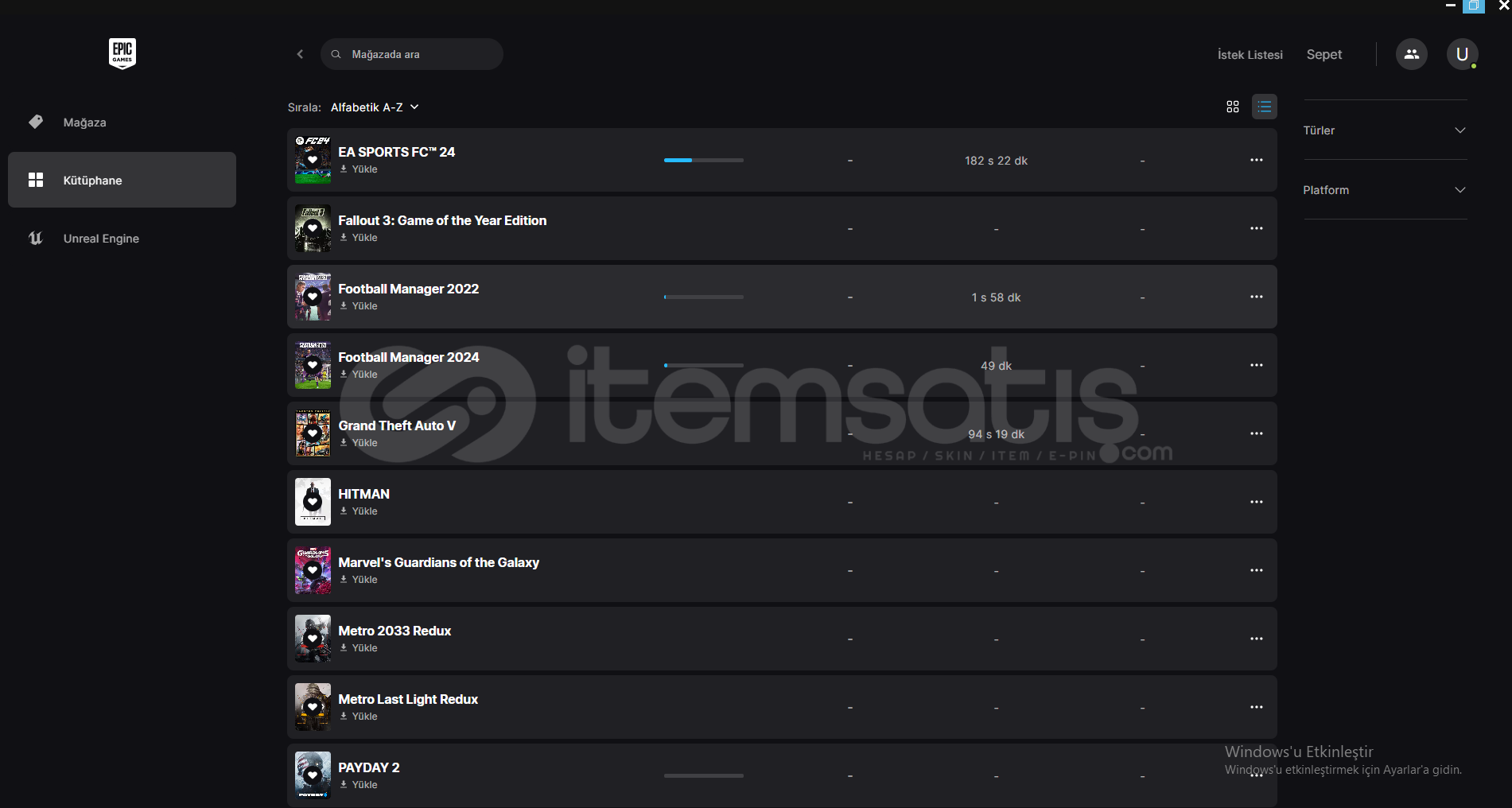Viewport: 1512px width, 808px height.
Task: Select the Metro Last Light Redux cover thumbnail
Action: (x=313, y=707)
